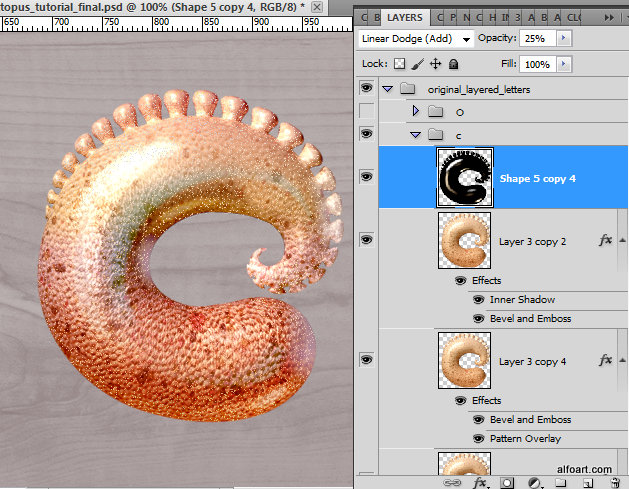Viewport: 629px width, 489px height.
Task: Expand the group o
Action: click(x=416, y=110)
